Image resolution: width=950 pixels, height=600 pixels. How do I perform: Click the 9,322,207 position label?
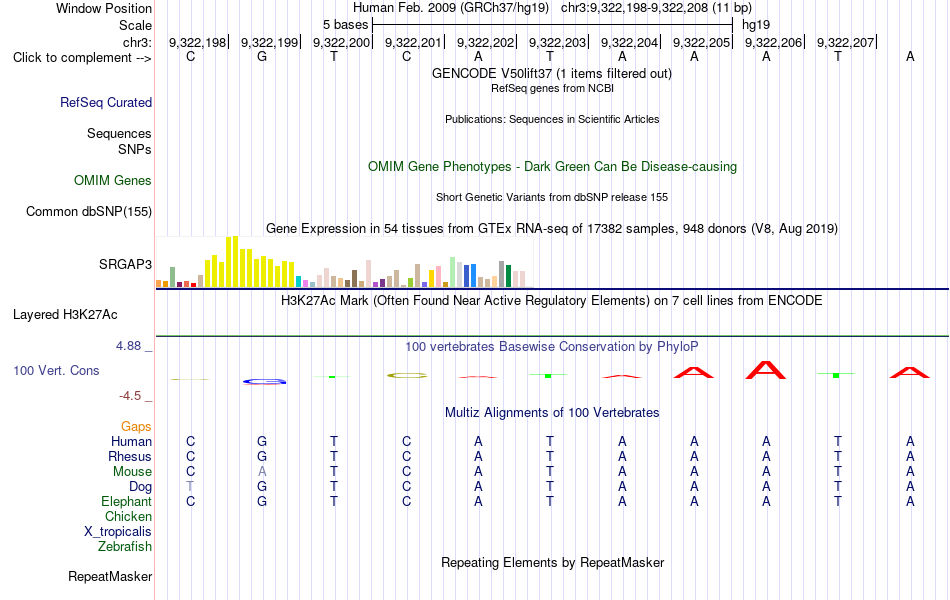[846, 42]
